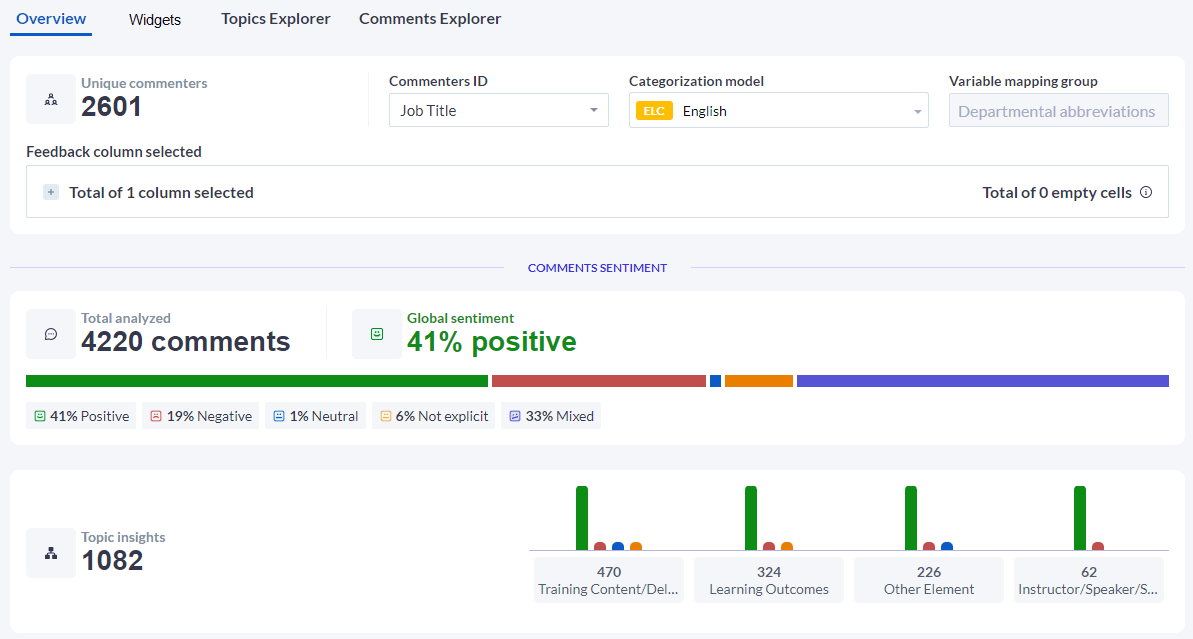
Task: Click the 4220 comments total
Action: click(x=186, y=342)
